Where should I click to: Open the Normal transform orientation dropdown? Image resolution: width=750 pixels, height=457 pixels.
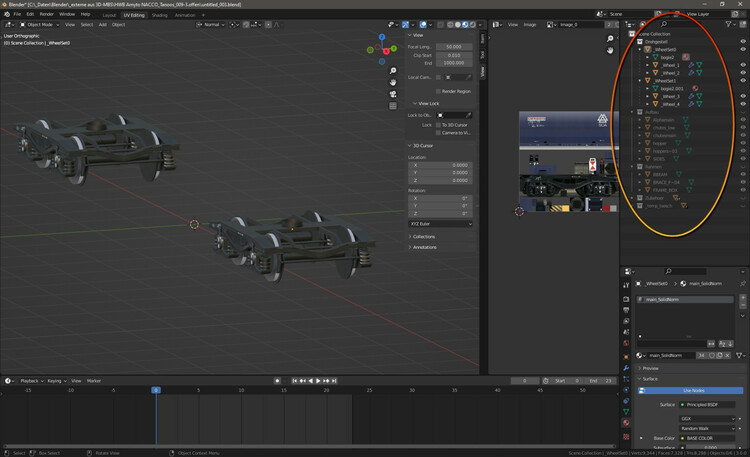pyautogui.click(x=211, y=24)
